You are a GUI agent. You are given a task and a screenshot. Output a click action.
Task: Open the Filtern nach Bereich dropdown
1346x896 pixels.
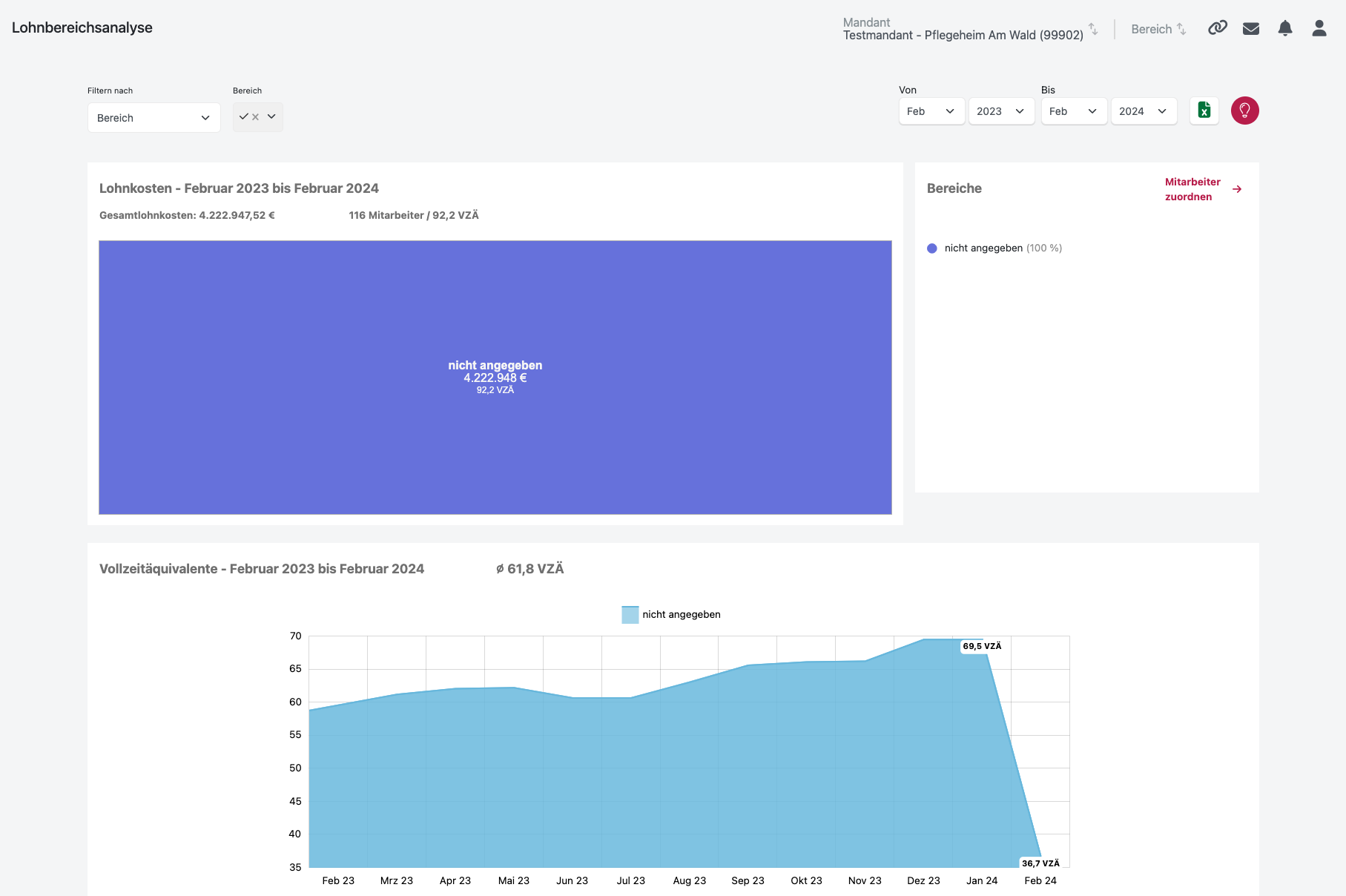154,118
